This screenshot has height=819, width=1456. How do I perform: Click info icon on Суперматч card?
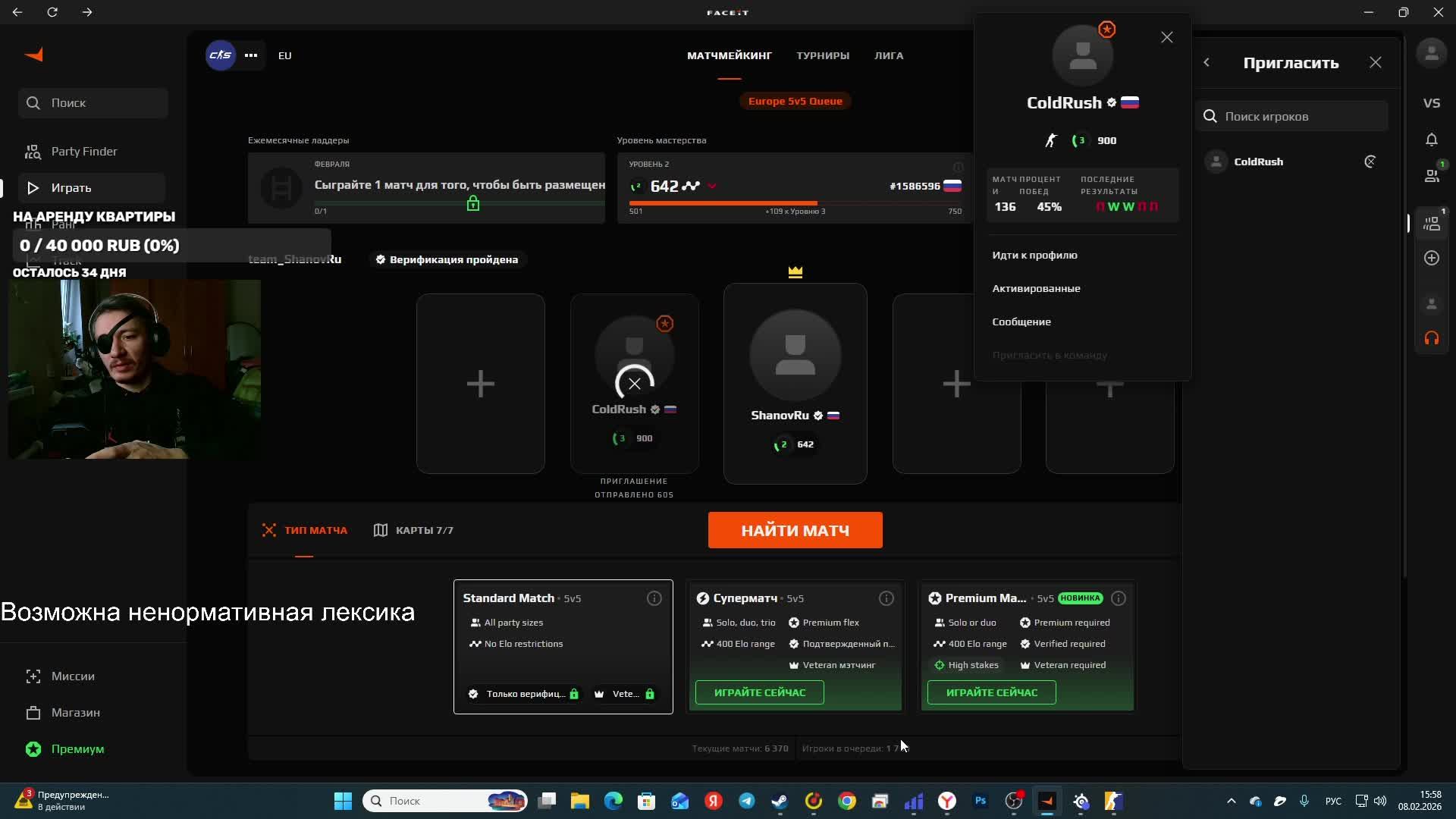click(x=886, y=598)
